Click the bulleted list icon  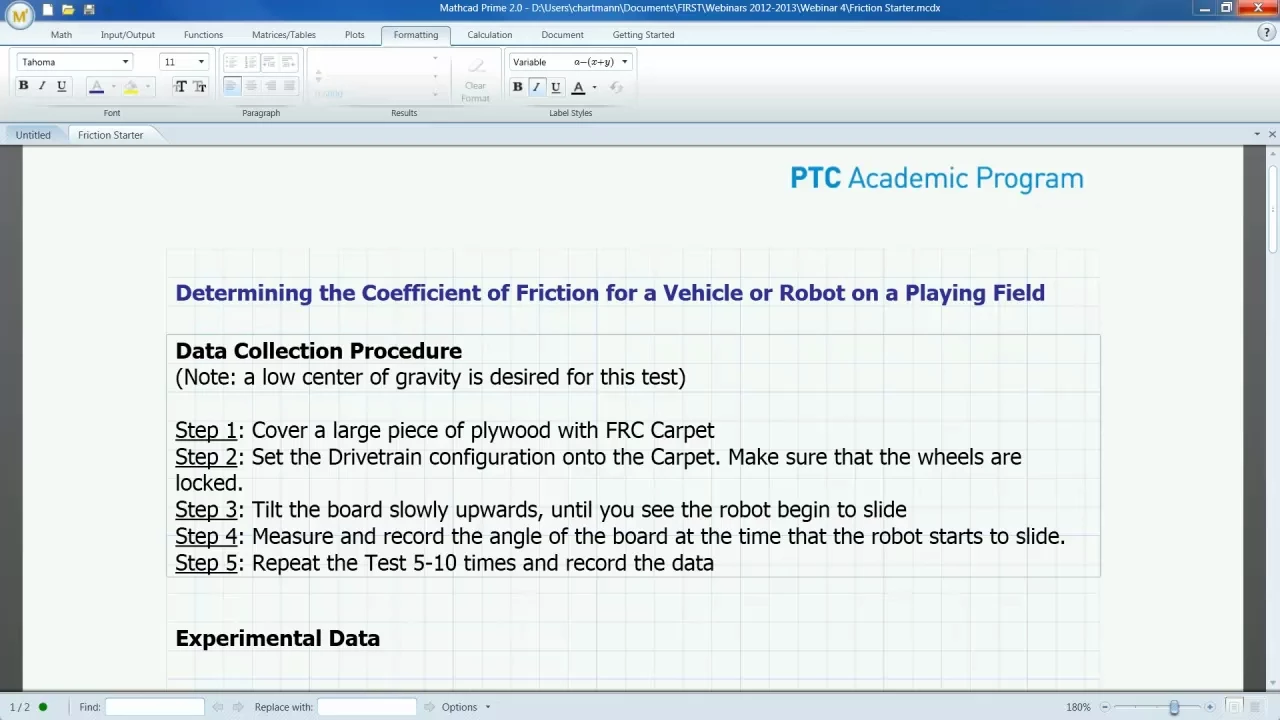[231, 62]
